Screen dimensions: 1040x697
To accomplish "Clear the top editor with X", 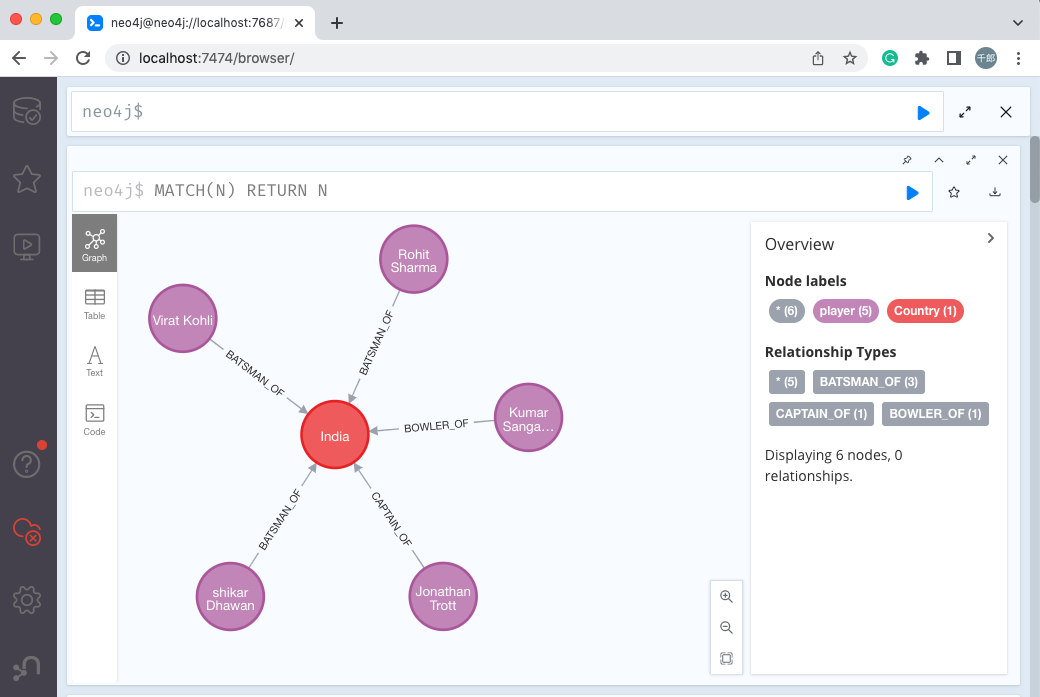I will 1006,112.
